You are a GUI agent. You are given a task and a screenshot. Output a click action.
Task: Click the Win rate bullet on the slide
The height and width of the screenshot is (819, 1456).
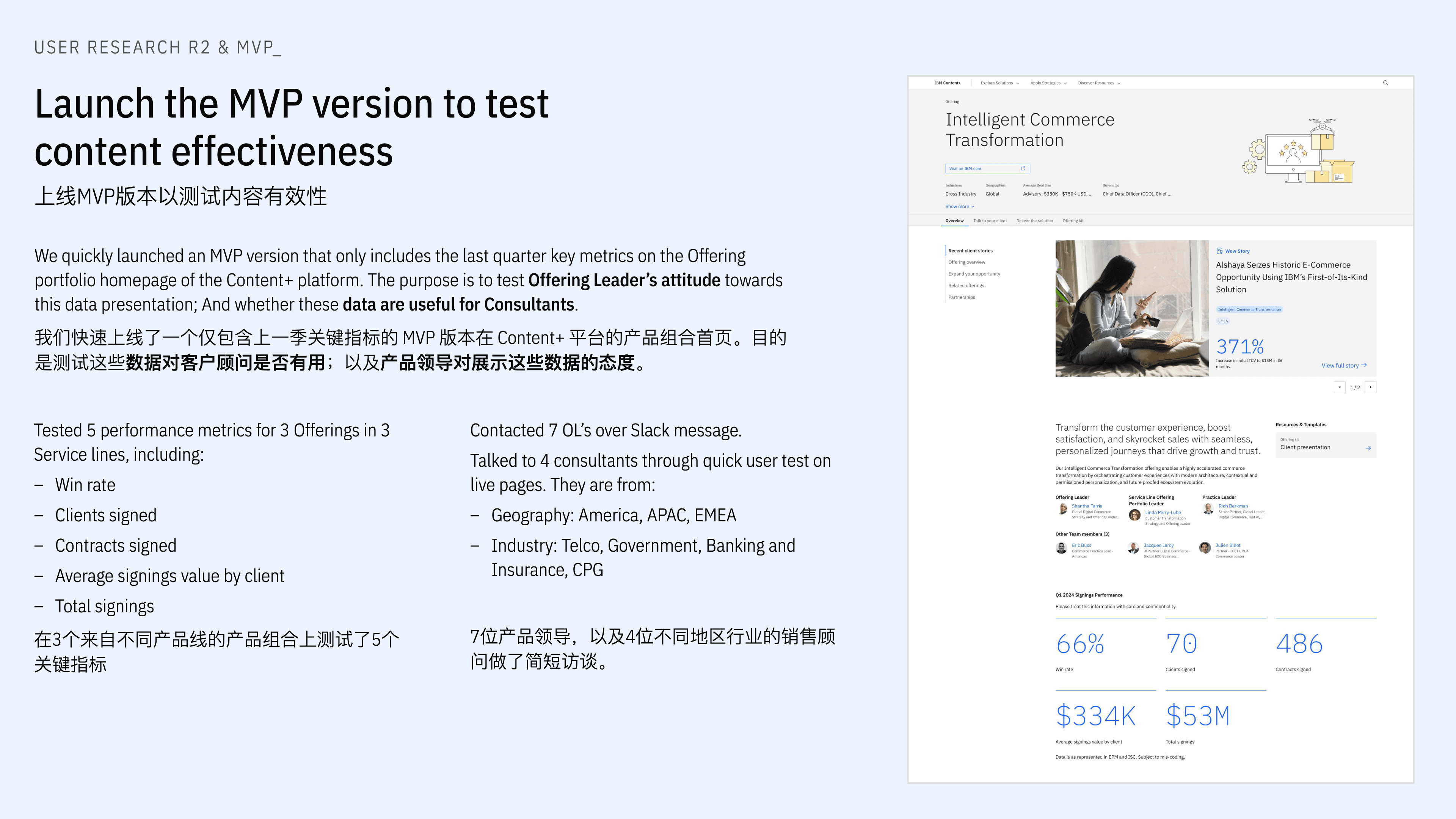pyautogui.click(x=85, y=485)
